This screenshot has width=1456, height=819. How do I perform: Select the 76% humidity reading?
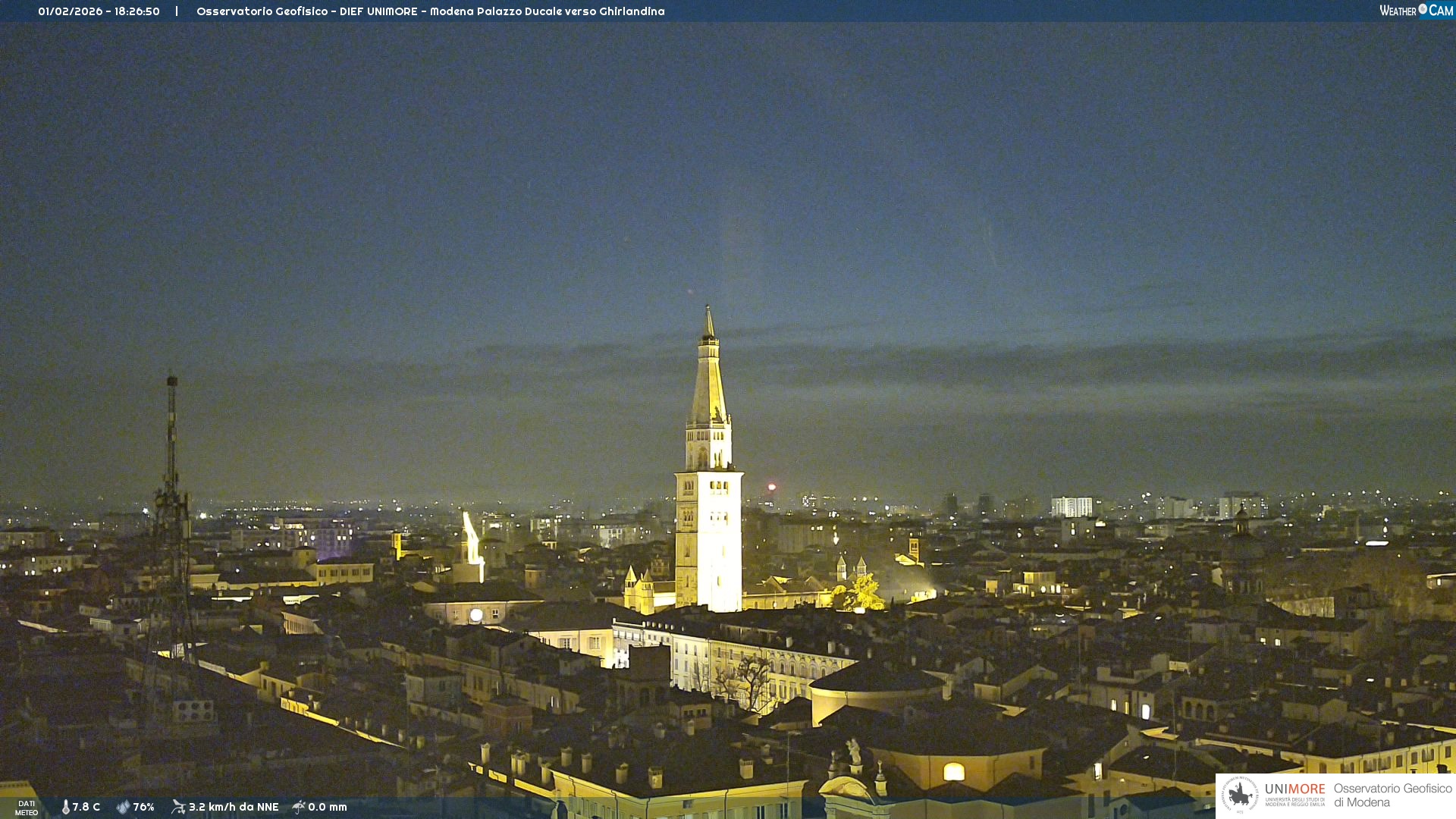click(x=143, y=807)
